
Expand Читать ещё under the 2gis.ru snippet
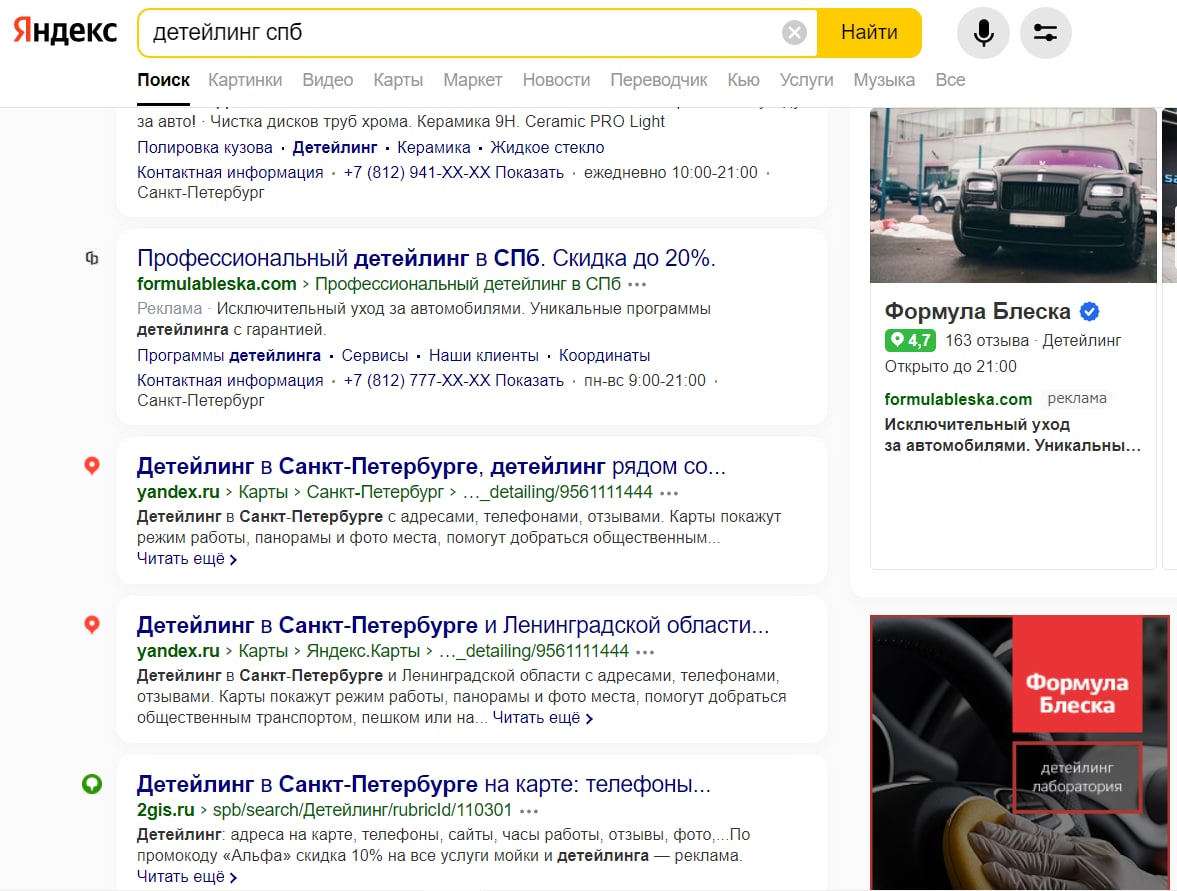187,876
